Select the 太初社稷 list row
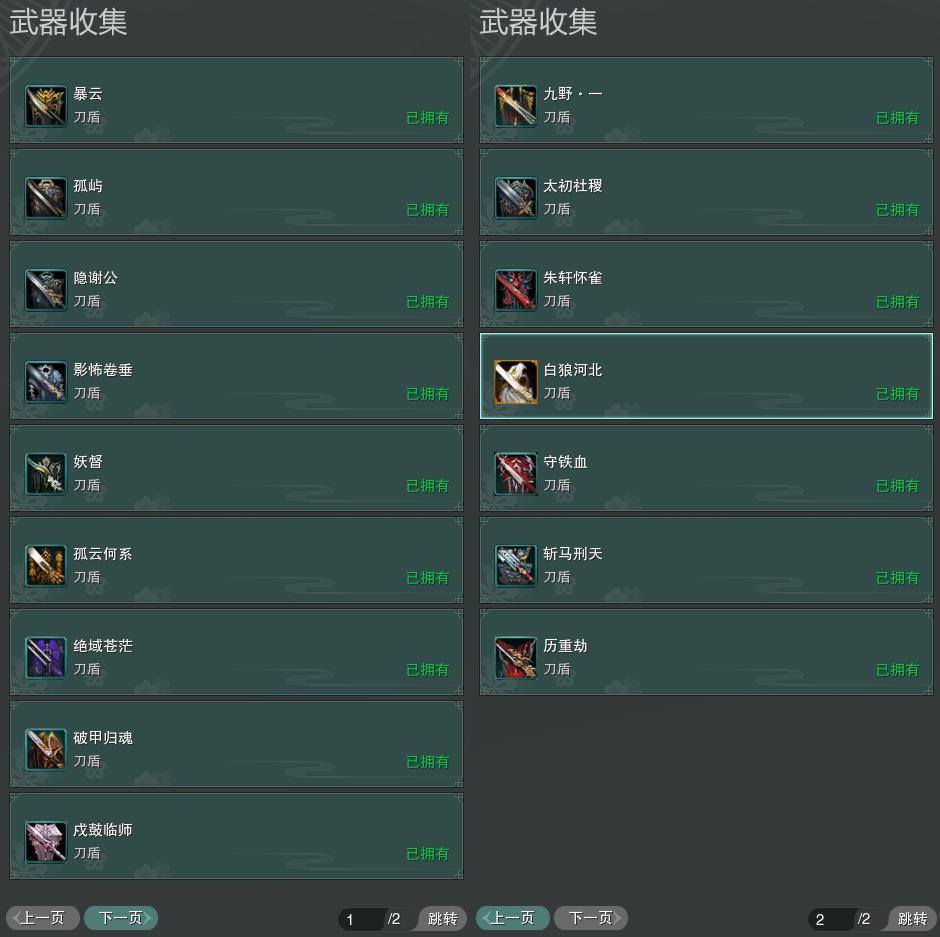Viewport: 940px width, 937px height. tap(706, 192)
